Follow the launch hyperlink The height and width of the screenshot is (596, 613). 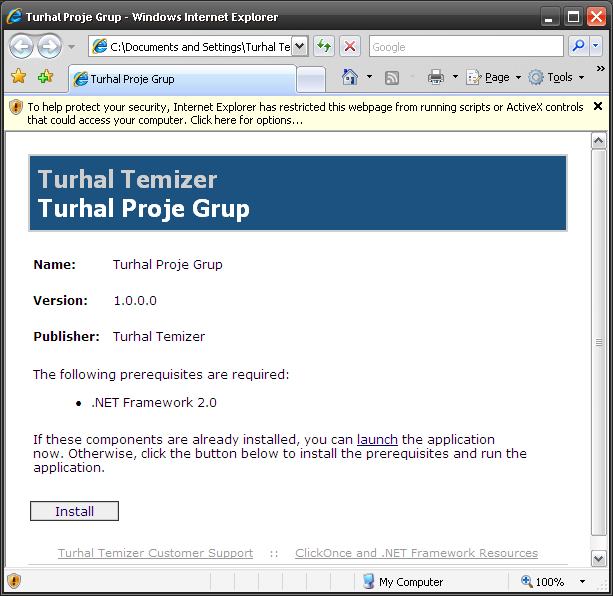(x=377, y=439)
